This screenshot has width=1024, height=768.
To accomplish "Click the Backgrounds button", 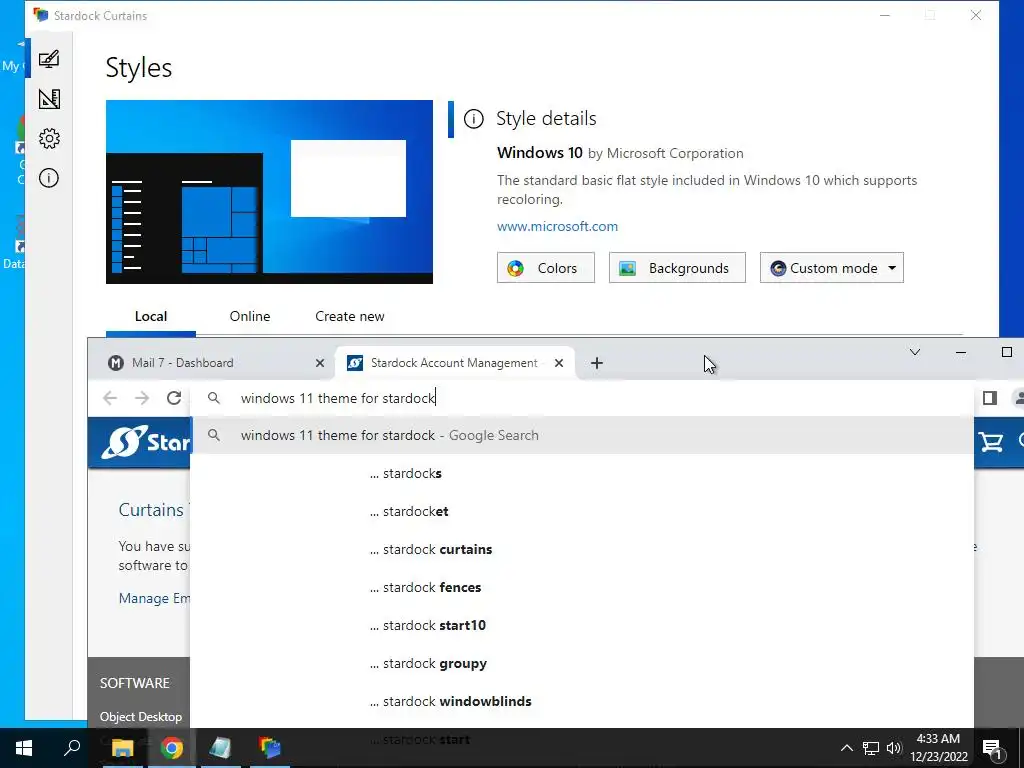I will [x=677, y=268].
